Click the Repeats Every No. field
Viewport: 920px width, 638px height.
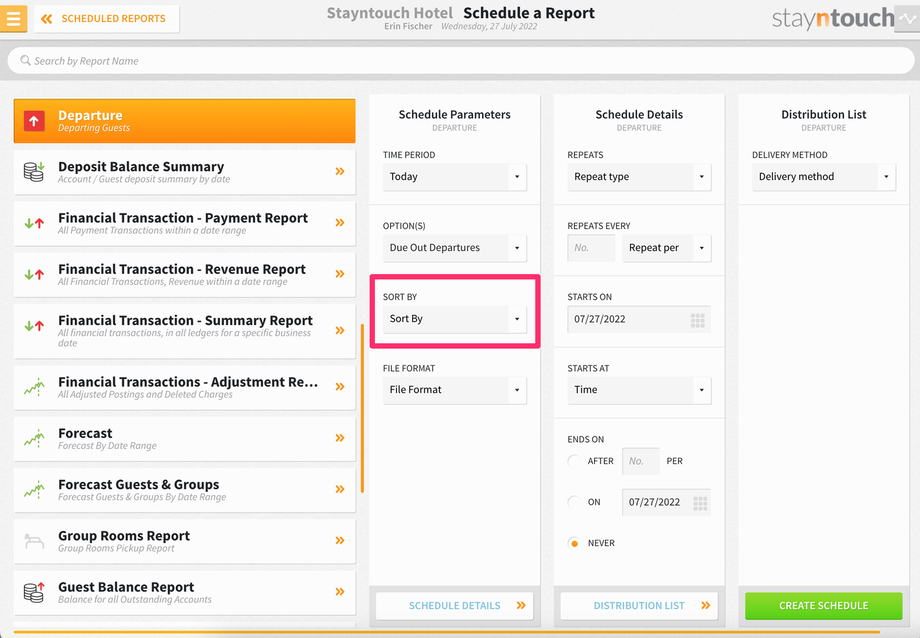pyautogui.click(x=591, y=248)
